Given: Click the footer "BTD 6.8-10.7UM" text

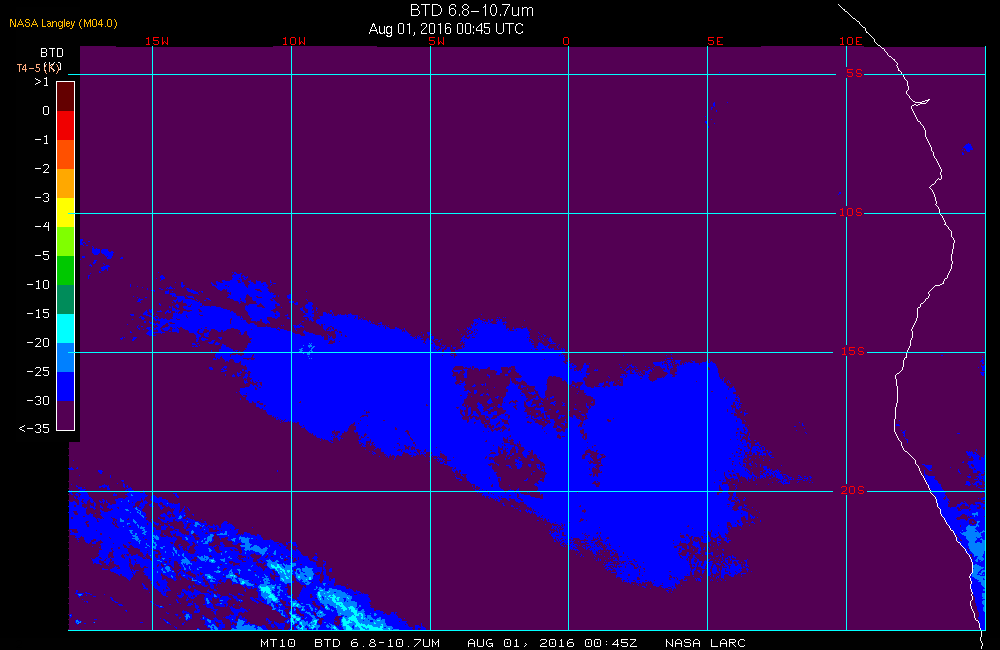Looking at the screenshot, I should (377, 642).
